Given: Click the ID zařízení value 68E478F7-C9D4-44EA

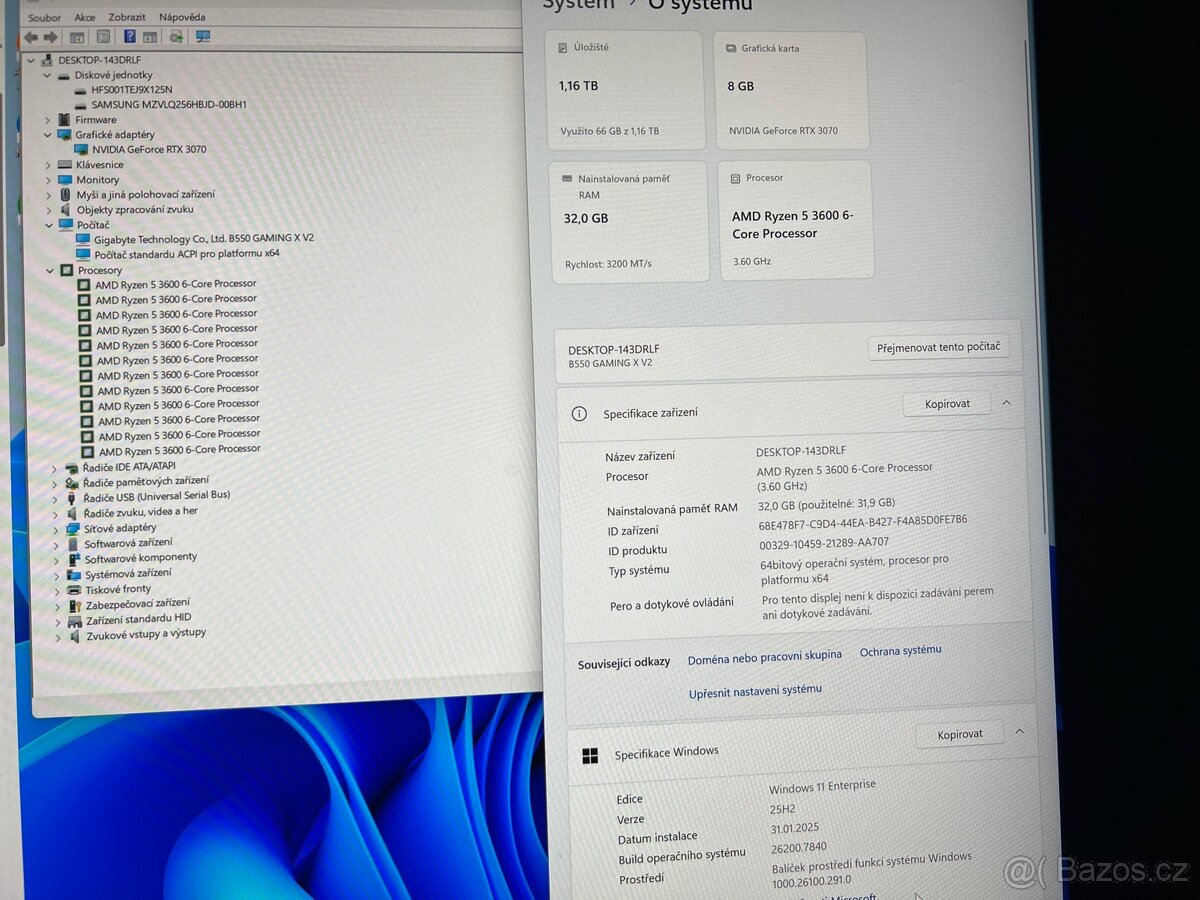Looking at the screenshot, I should click(863, 523).
